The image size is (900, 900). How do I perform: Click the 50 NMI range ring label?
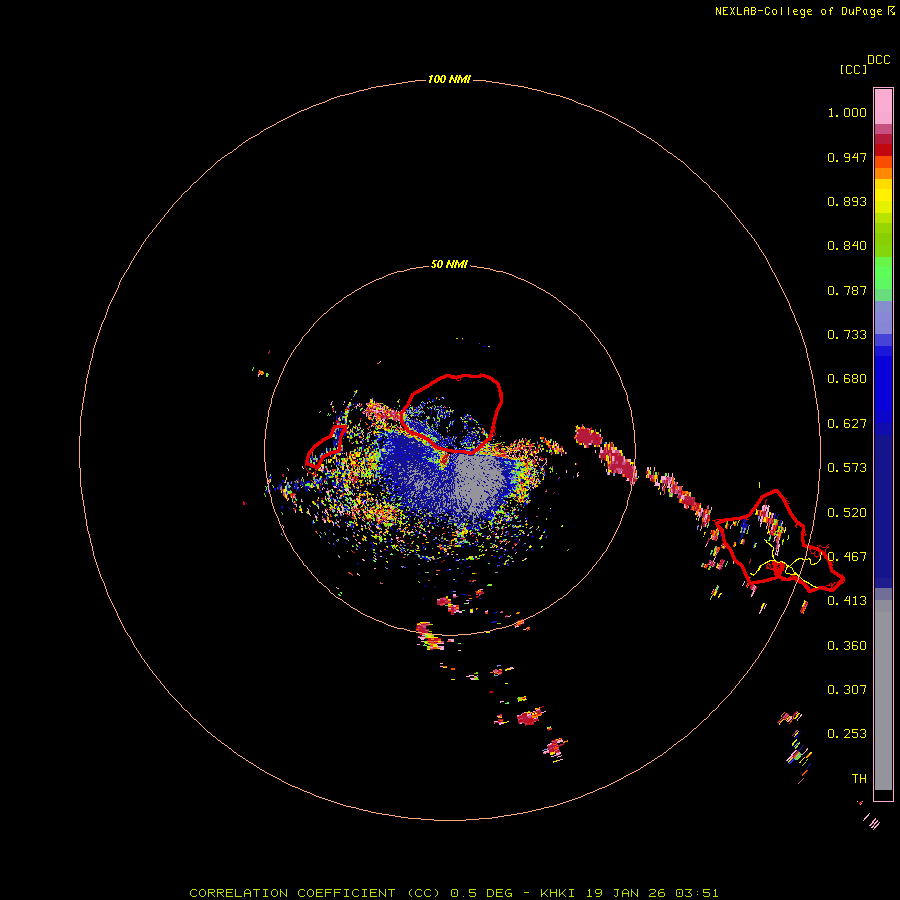tap(449, 264)
